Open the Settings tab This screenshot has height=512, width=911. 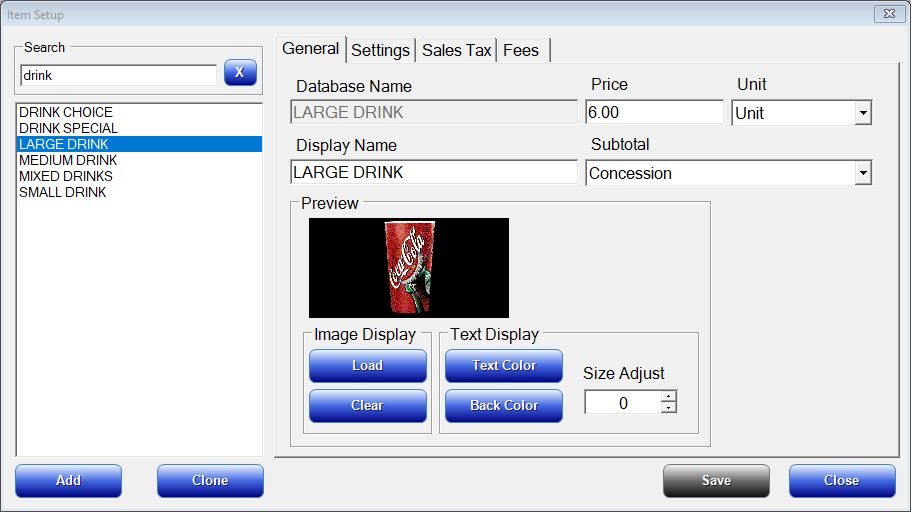click(381, 51)
